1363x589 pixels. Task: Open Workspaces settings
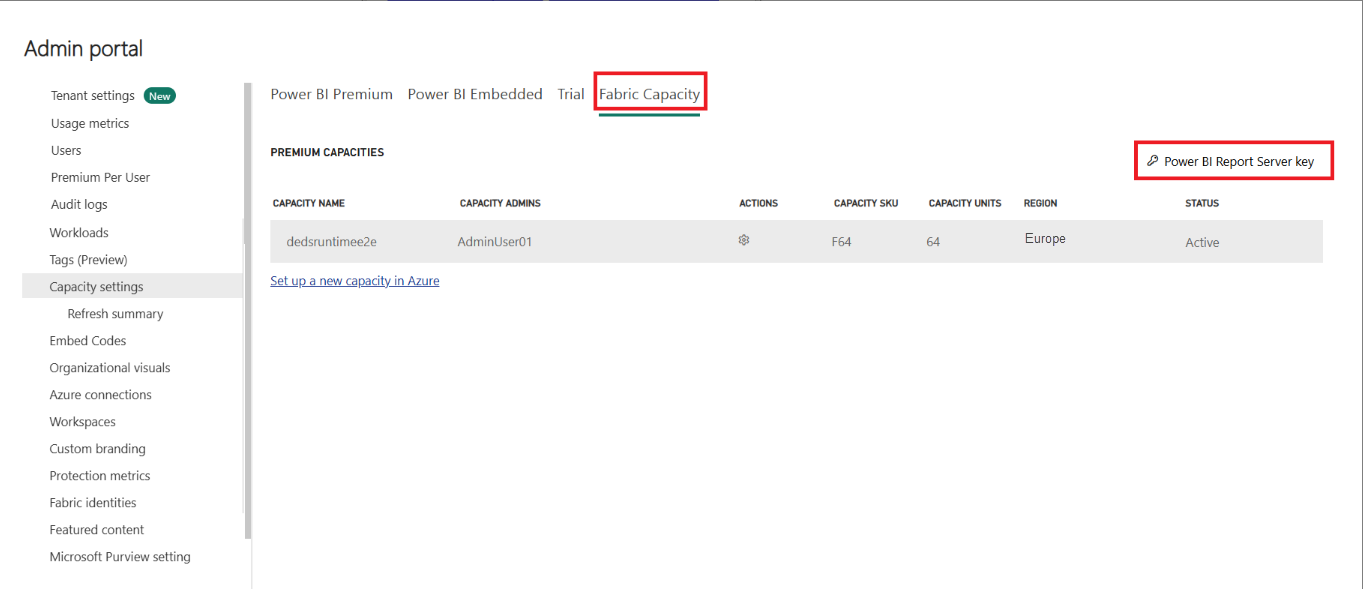(83, 421)
